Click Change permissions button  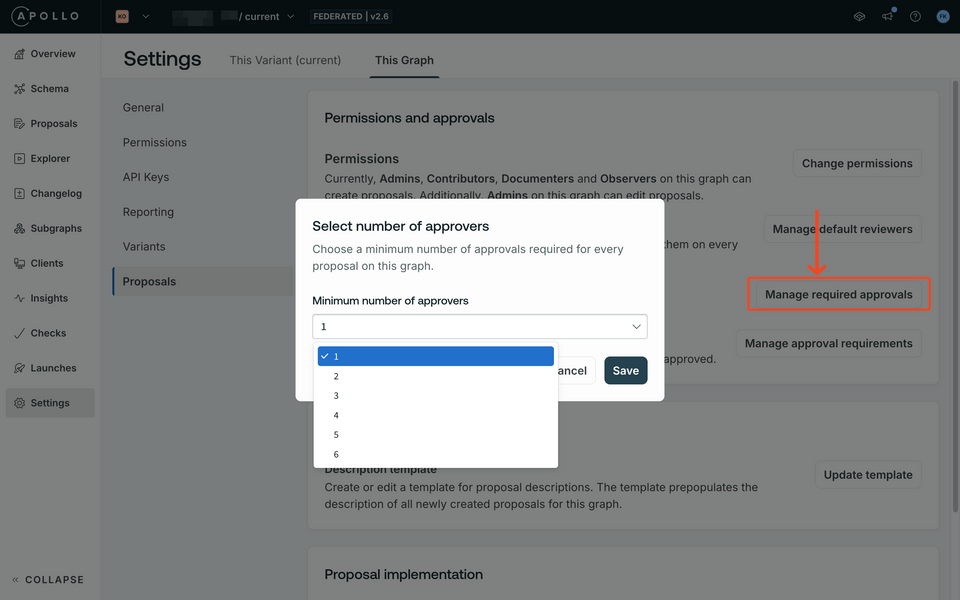click(x=857, y=163)
